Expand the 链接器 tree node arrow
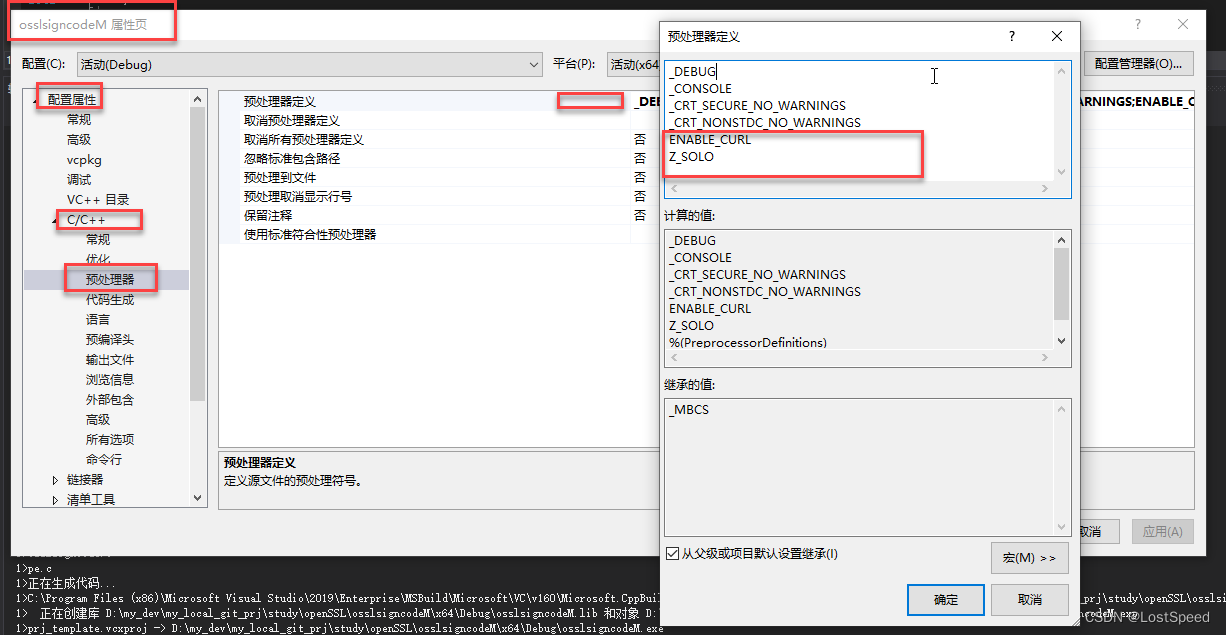The width and height of the screenshot is (1226, 635). click(56, 480)
